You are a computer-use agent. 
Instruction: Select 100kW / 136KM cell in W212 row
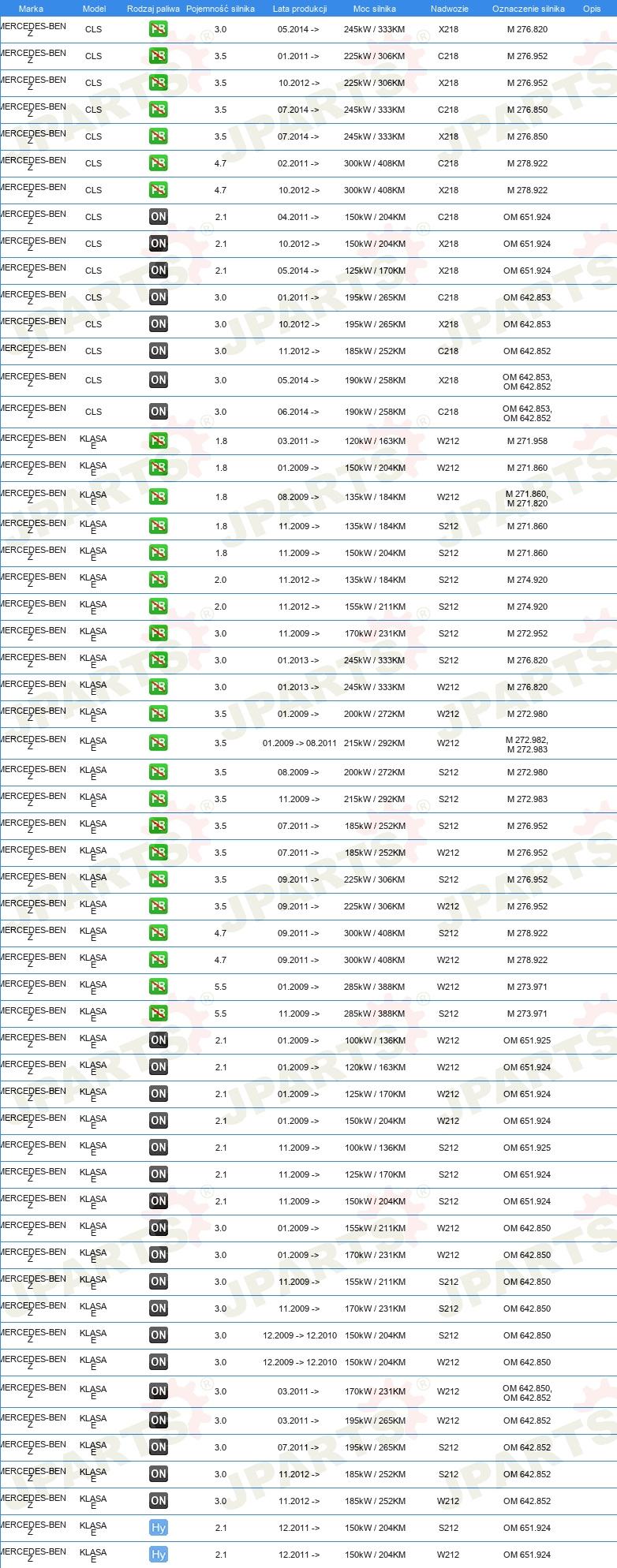375,1040
